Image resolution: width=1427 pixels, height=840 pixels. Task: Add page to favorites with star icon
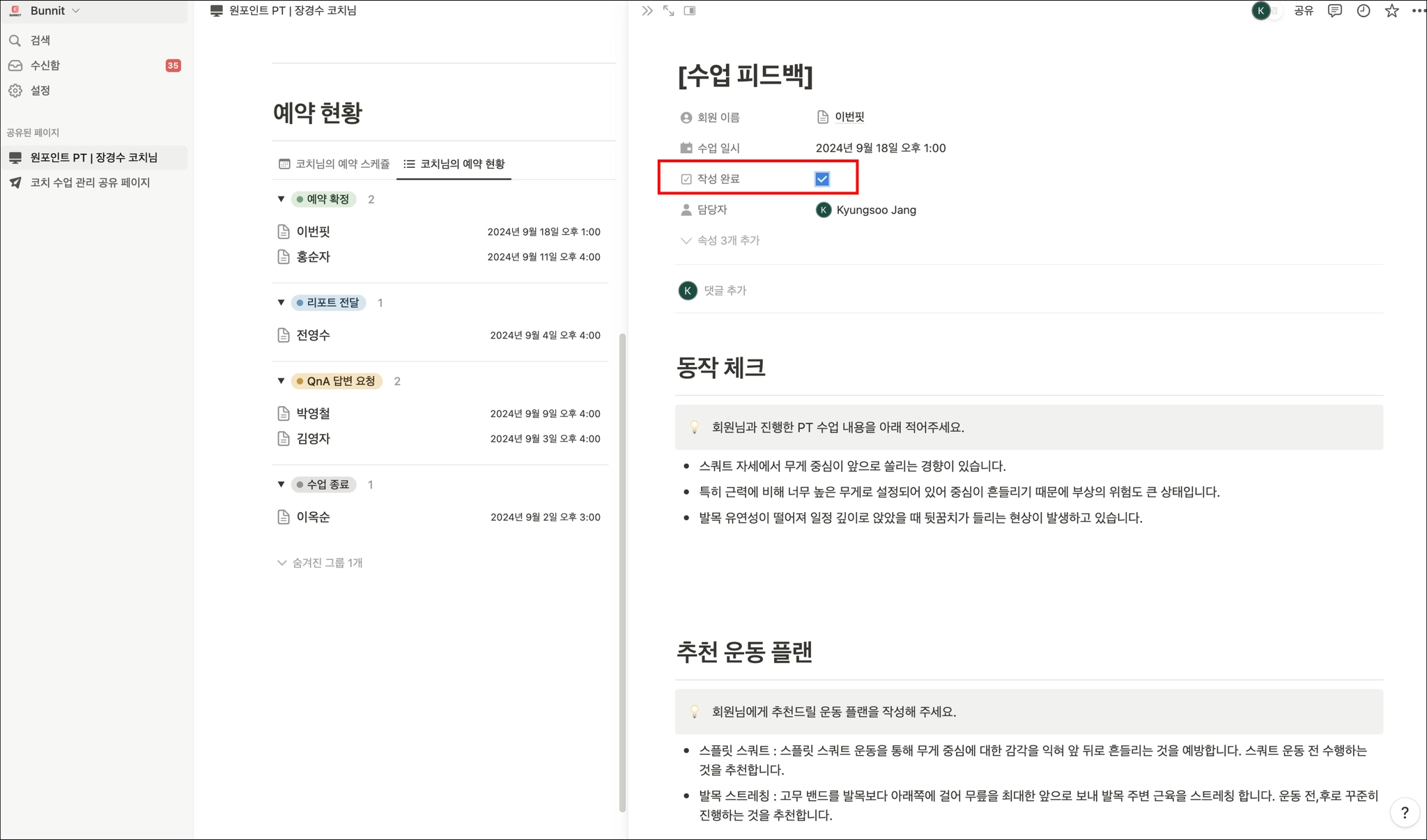pyautogui.click(x=1391, y=11)
